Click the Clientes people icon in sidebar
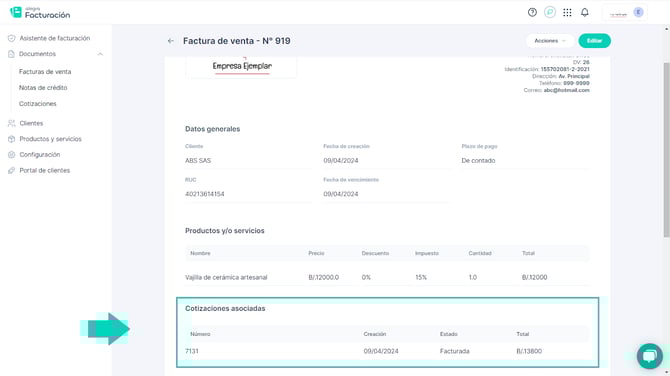This screenshot has height=376, width=670. [x=12, y=123]
